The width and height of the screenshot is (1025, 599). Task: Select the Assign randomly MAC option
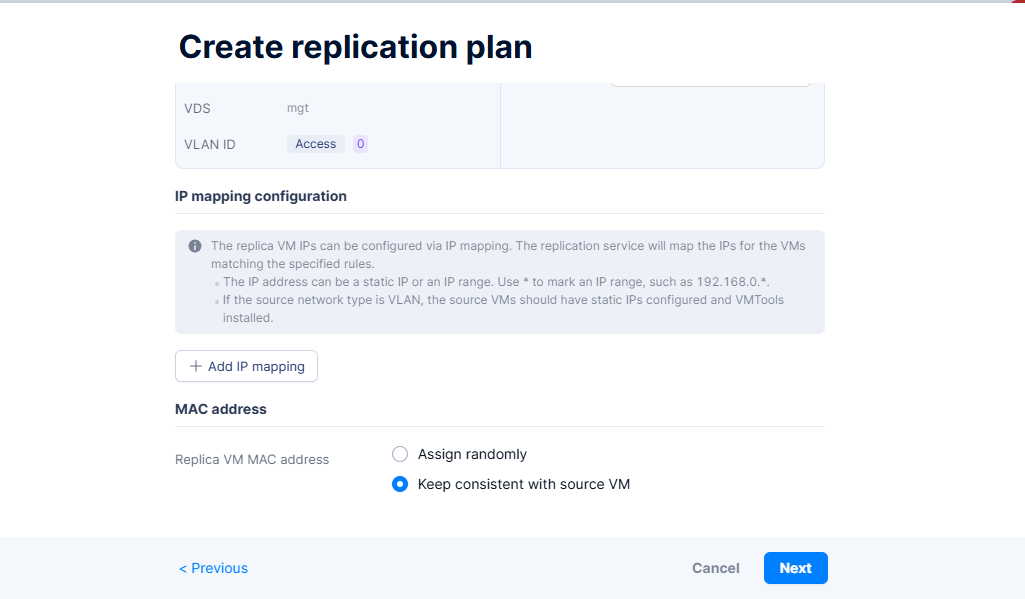coord(400,454)
